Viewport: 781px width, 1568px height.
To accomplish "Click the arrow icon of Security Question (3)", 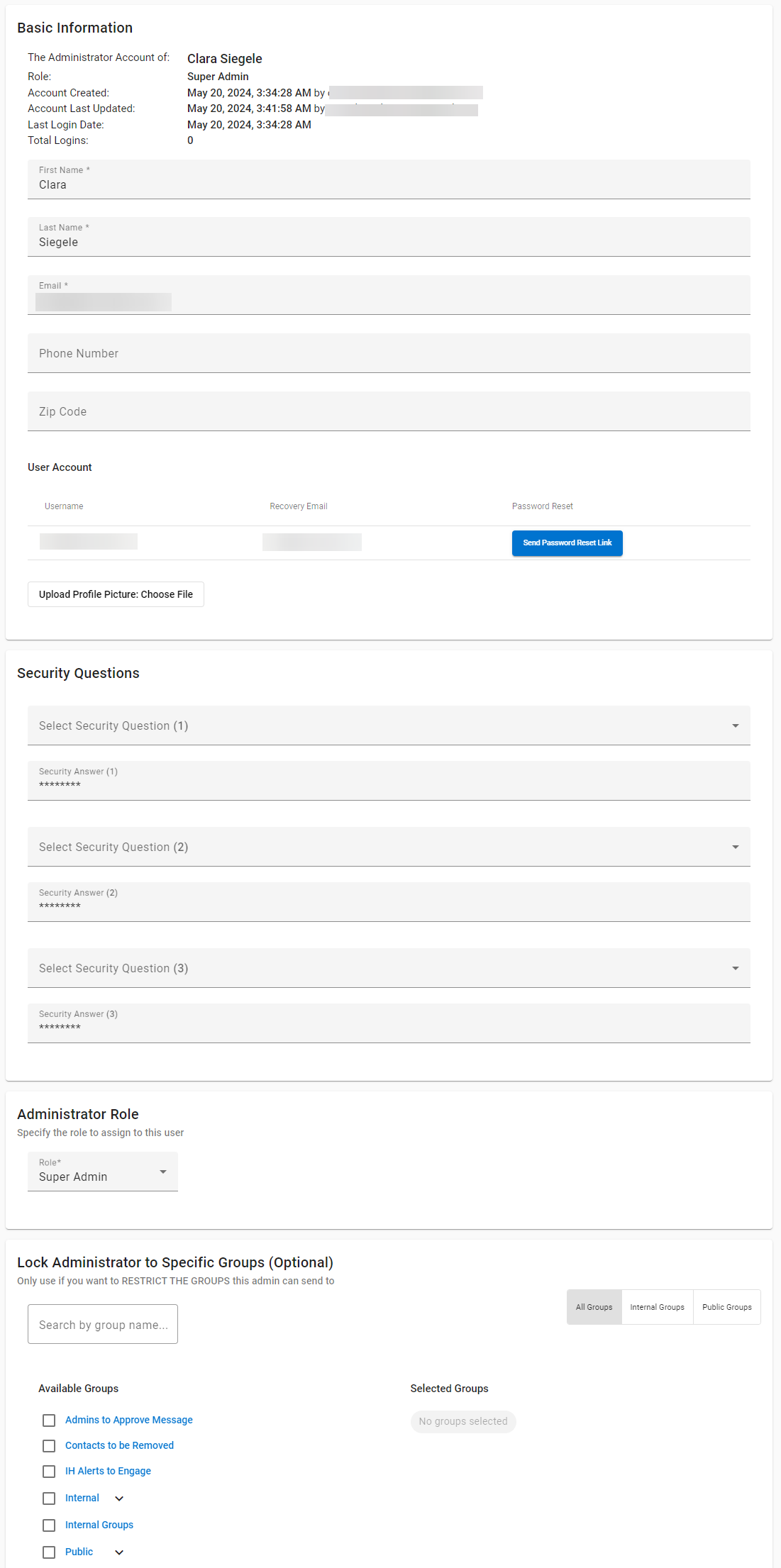I will pyautogui.click(x=736, y=968).
